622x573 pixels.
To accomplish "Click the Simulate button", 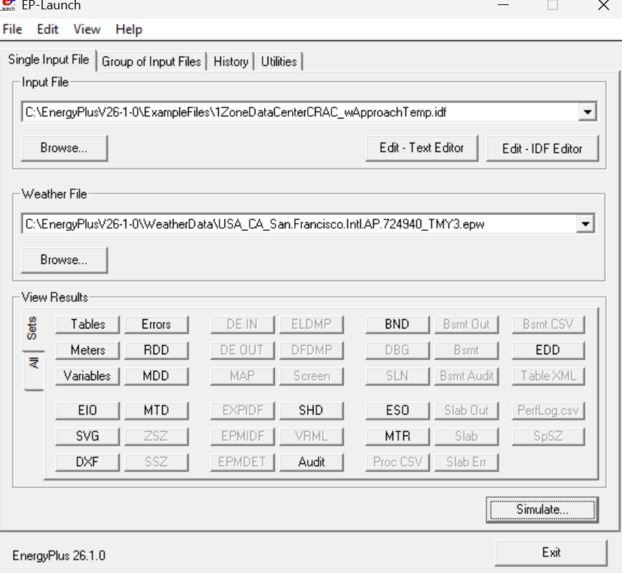I will point(542,510).
